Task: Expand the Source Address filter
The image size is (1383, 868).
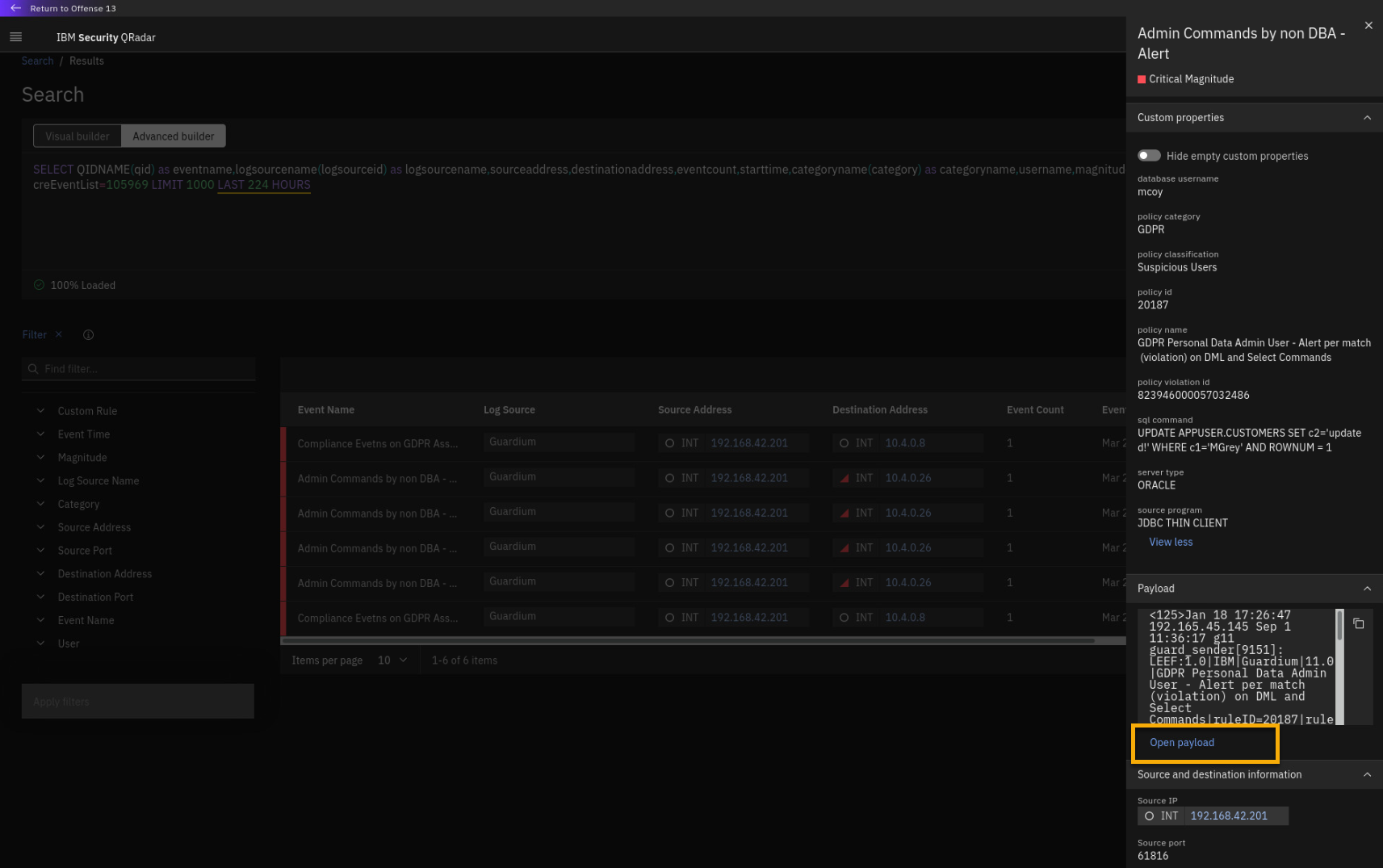Action: (40, 527)
